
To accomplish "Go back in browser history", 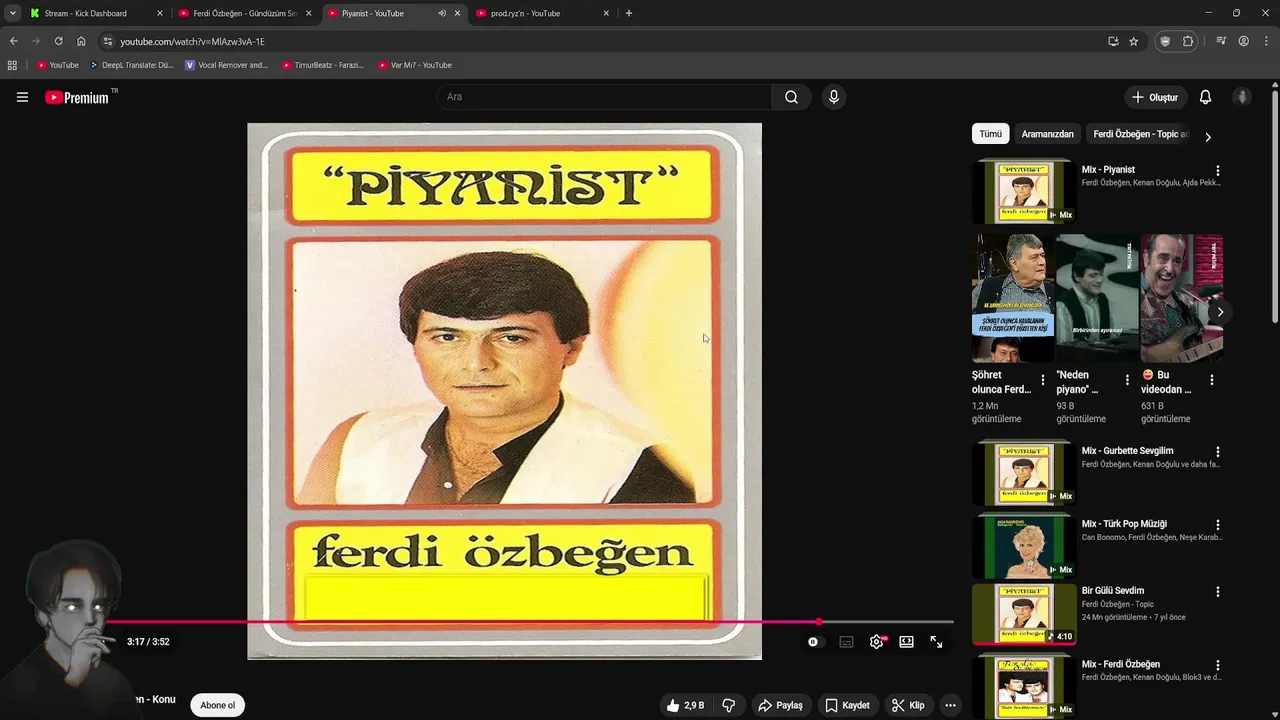I will pos(13,41).
